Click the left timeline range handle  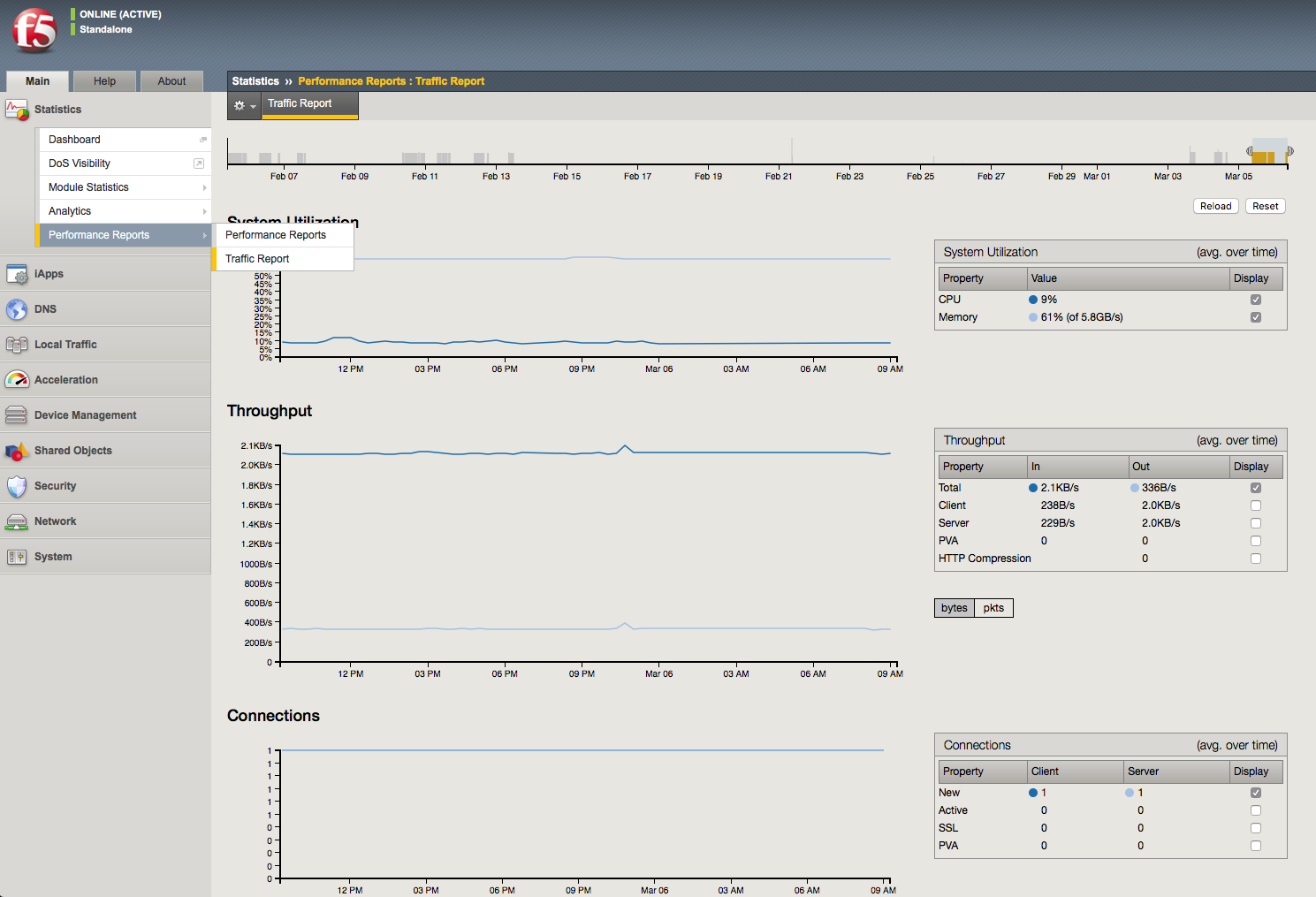[1250, 151]
